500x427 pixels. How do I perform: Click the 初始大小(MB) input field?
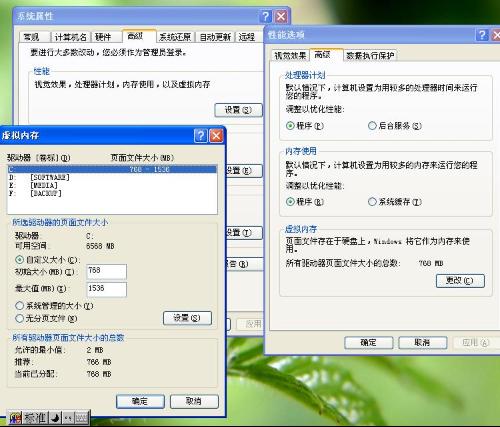tap(107, 272)
